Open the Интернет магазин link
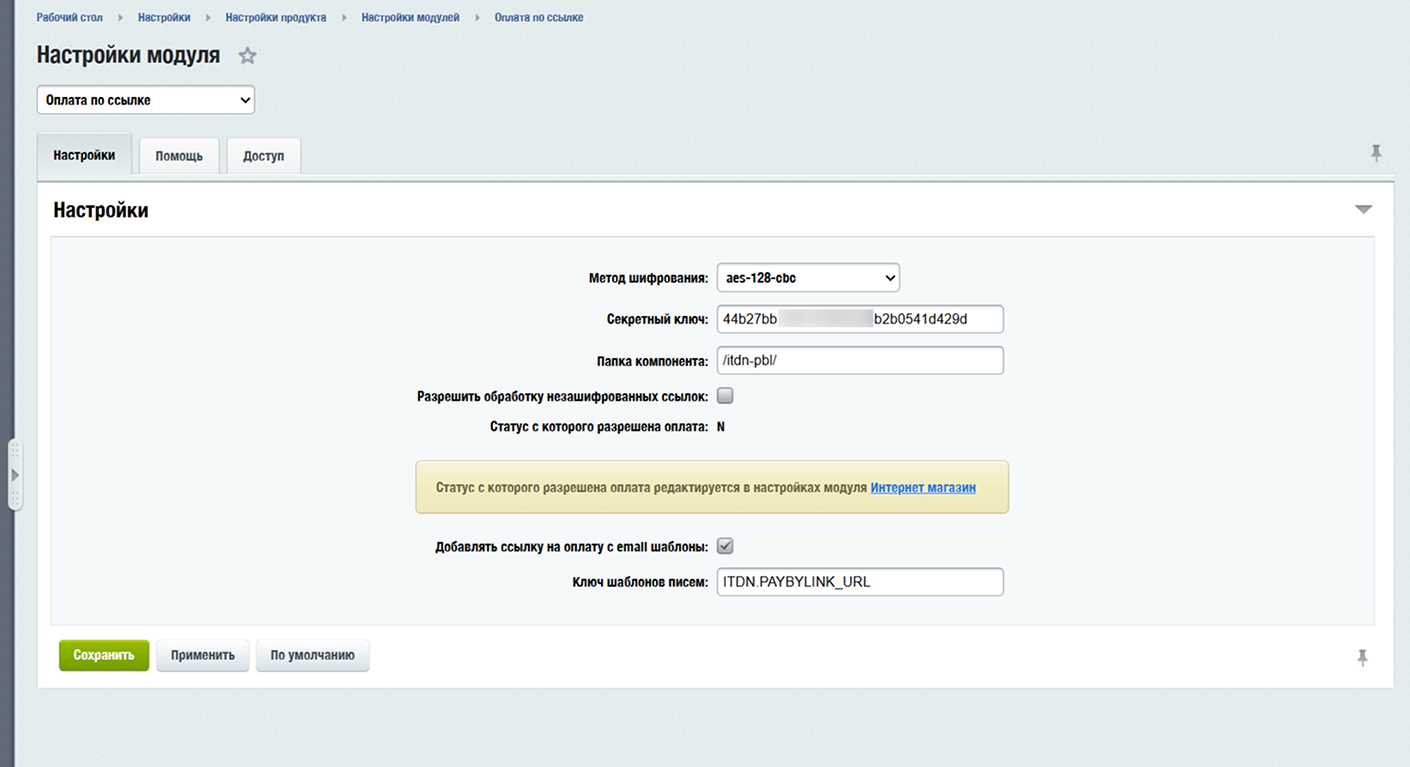This screenshot has height=767, width=1410. (x=922, y=487)
